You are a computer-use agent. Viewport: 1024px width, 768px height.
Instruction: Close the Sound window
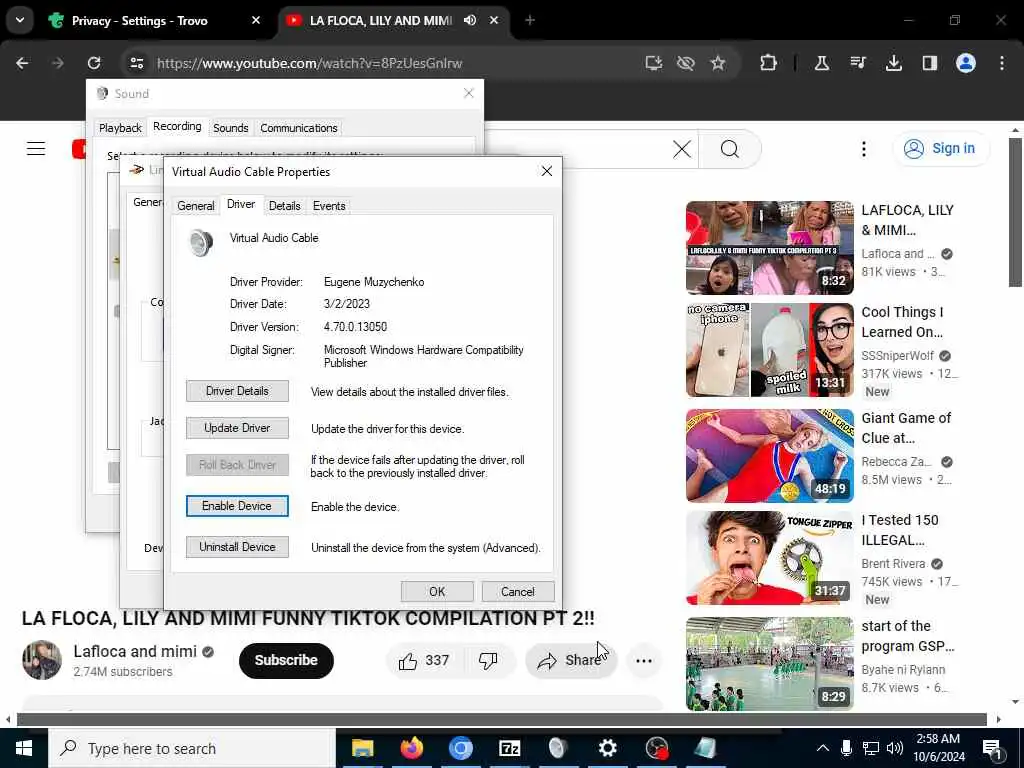(x=468, y=93)
